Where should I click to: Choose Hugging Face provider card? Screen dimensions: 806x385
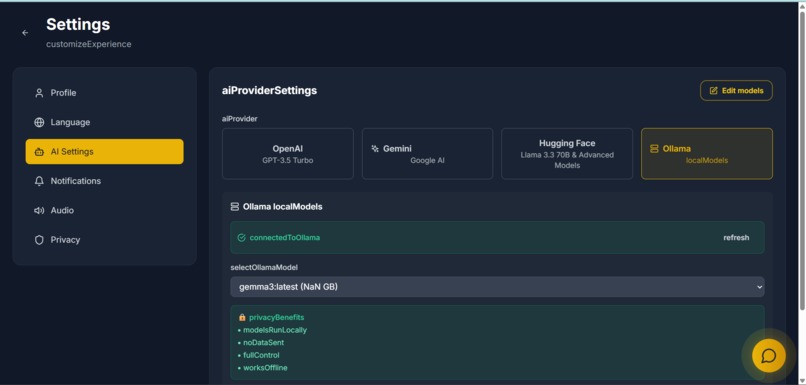[567, 154]
